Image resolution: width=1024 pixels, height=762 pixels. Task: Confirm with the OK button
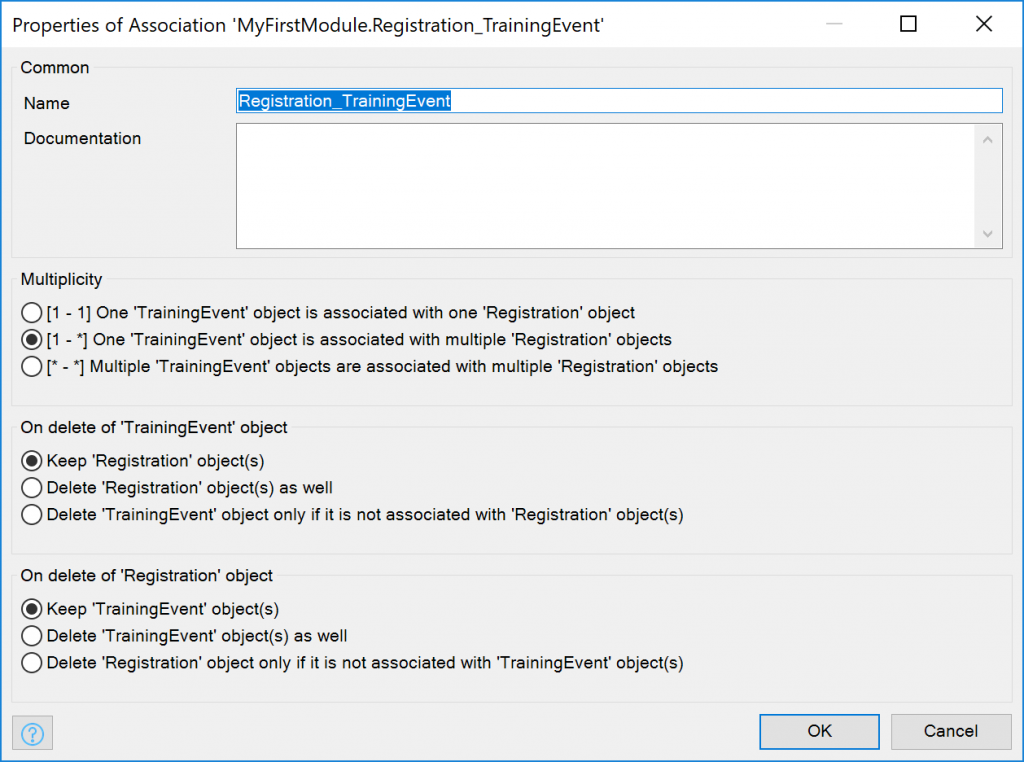[x=819, y=731]
